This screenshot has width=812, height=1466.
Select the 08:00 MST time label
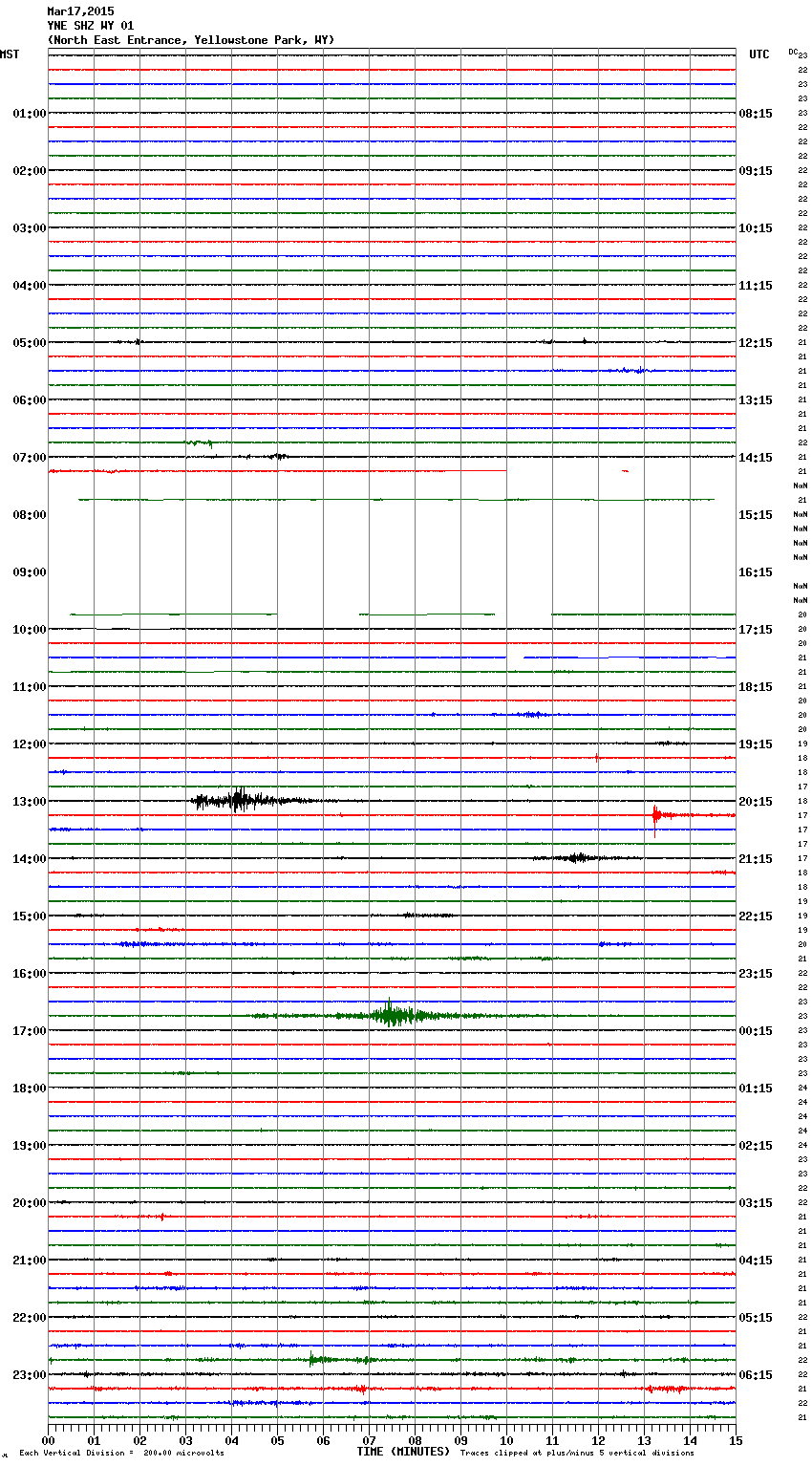pos(30,514)
